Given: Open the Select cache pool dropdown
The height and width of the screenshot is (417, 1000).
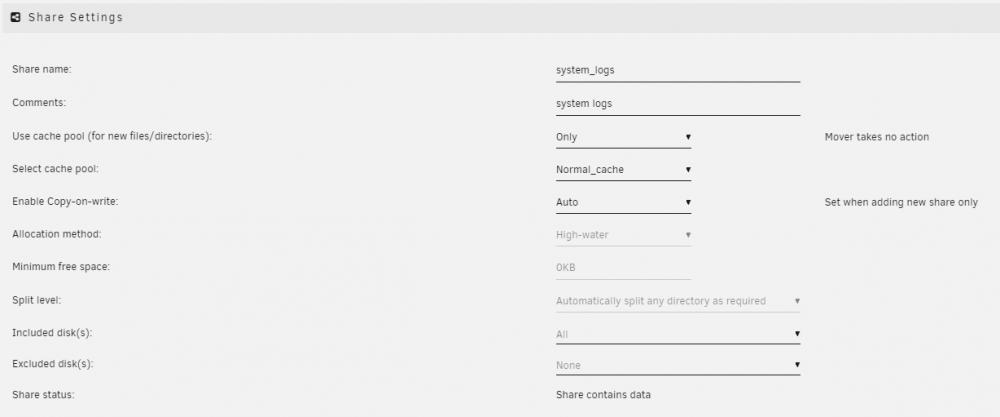Looking at the screenshot, I should tap(624, 170).
